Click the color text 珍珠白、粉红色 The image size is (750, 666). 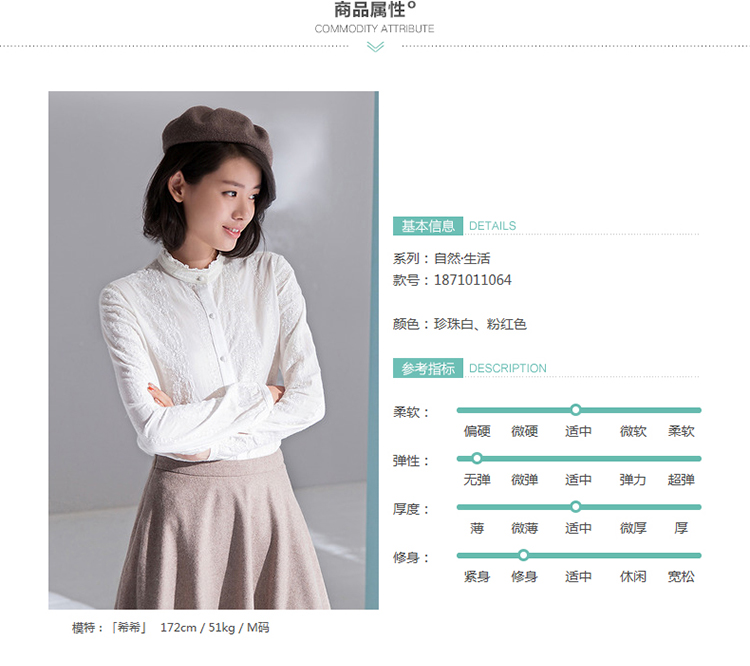tap(480, 324)
